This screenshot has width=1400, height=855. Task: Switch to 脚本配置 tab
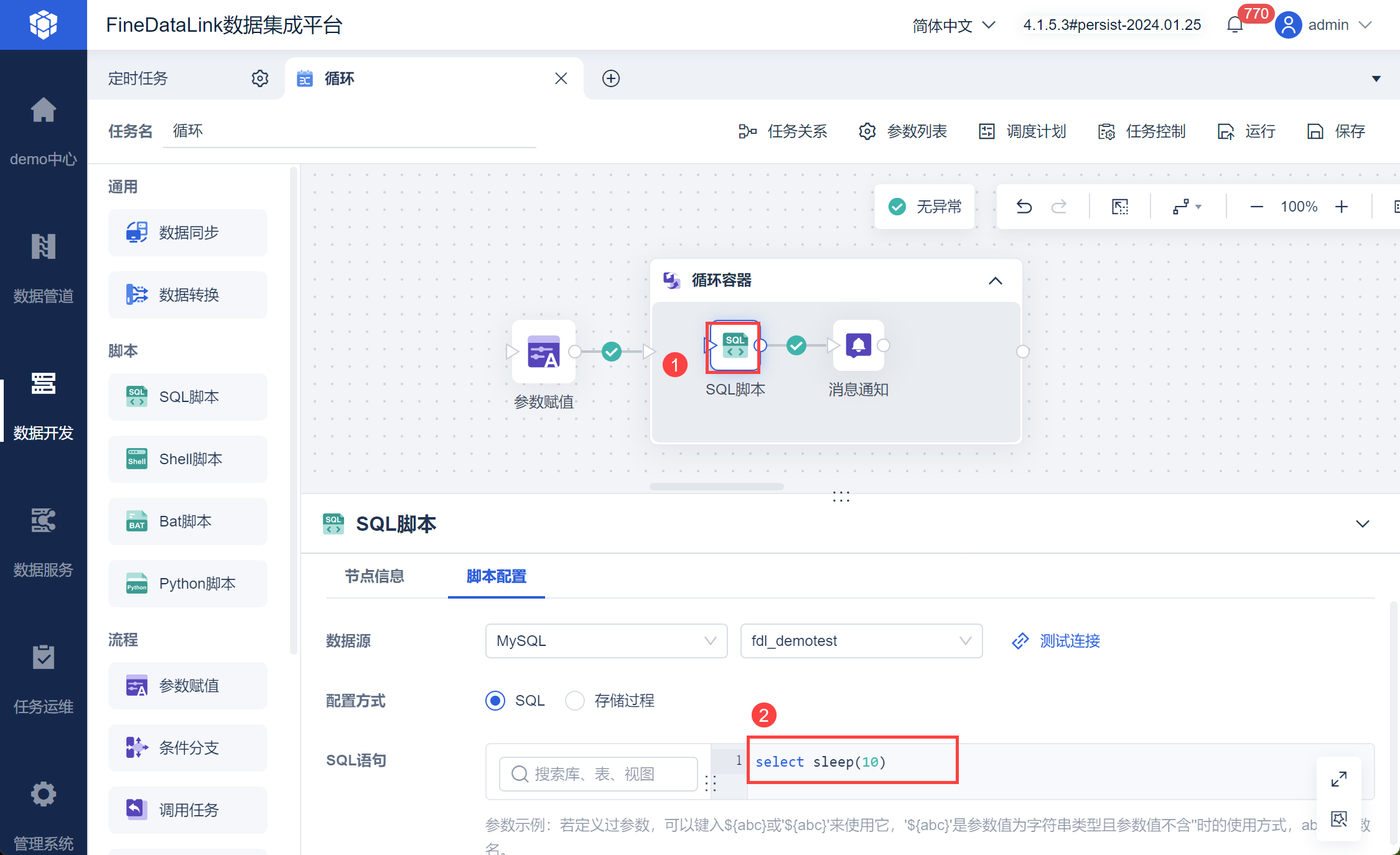pos(496,576)
